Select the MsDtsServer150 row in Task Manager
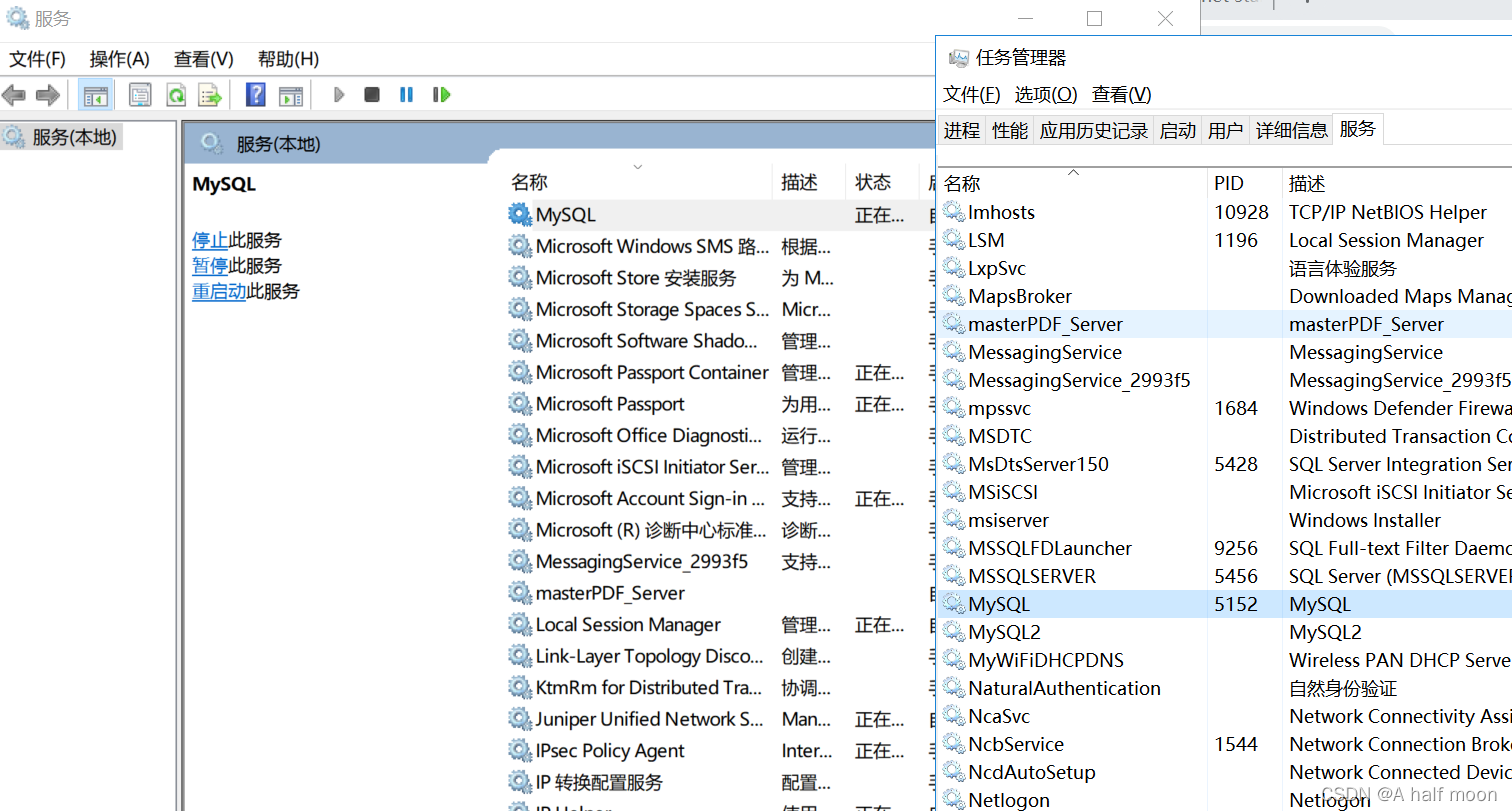This screenshot has height=811, width=1512. [1225, 464]
